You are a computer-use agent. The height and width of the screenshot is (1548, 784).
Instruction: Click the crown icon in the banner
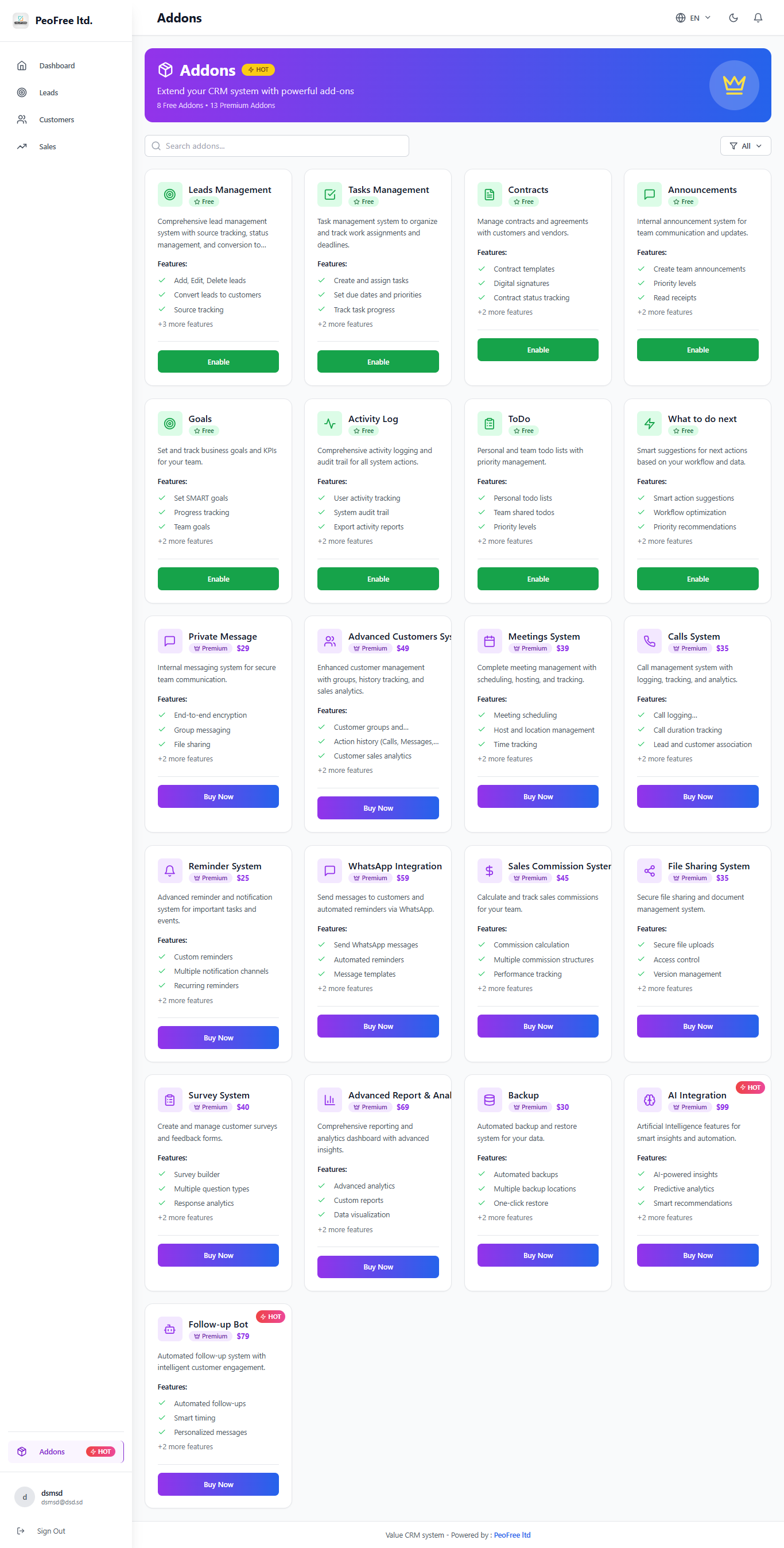(733, 86)
